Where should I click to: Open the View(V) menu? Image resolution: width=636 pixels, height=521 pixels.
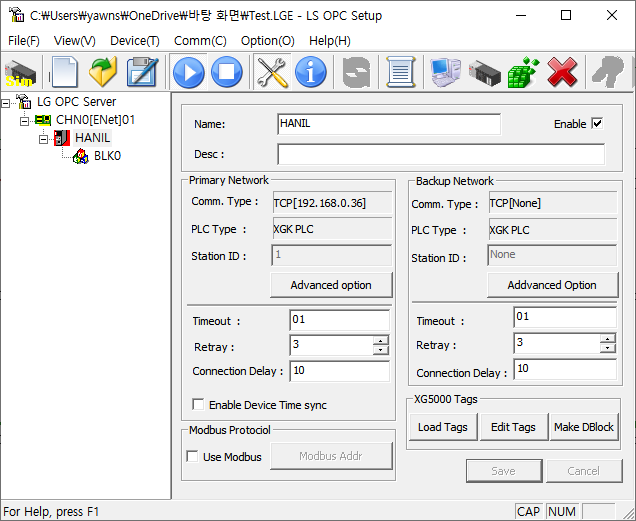click(75, 41)
